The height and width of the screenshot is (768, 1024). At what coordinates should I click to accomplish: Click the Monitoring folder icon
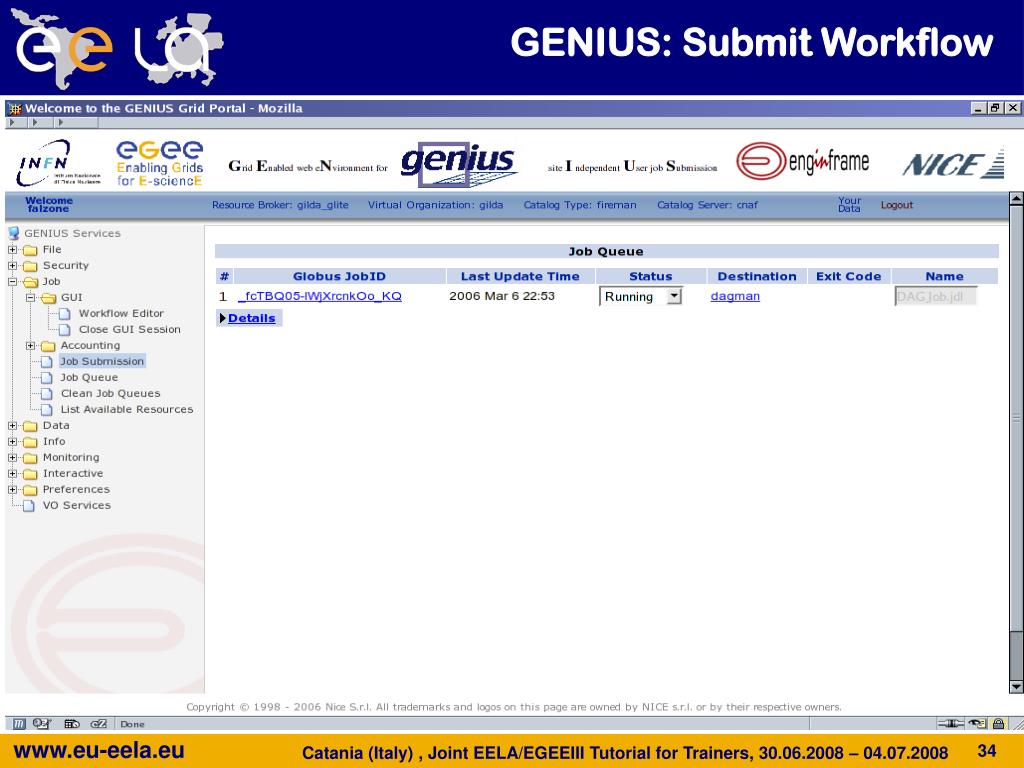pyautogui.click(x=30, y=458)
